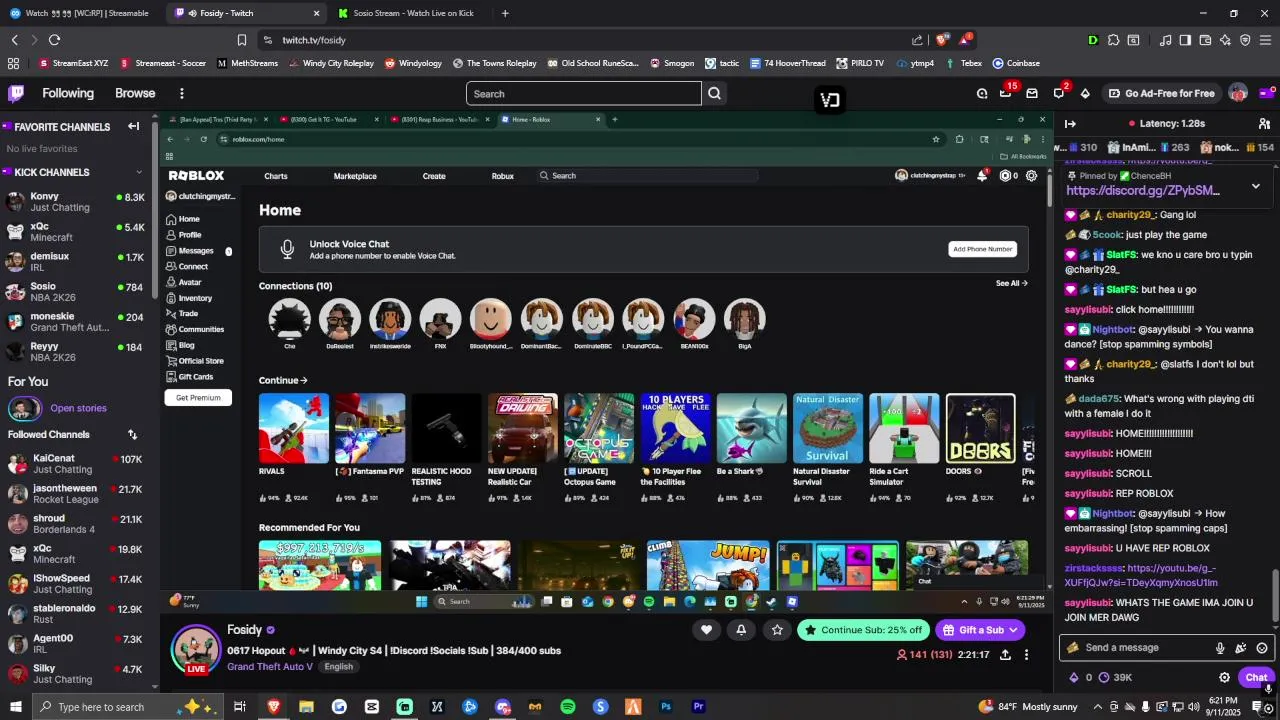This screenshot has width=1280, height=720.
Task: Open a new browser tab plus button
Action: click(x=505, y=13)
